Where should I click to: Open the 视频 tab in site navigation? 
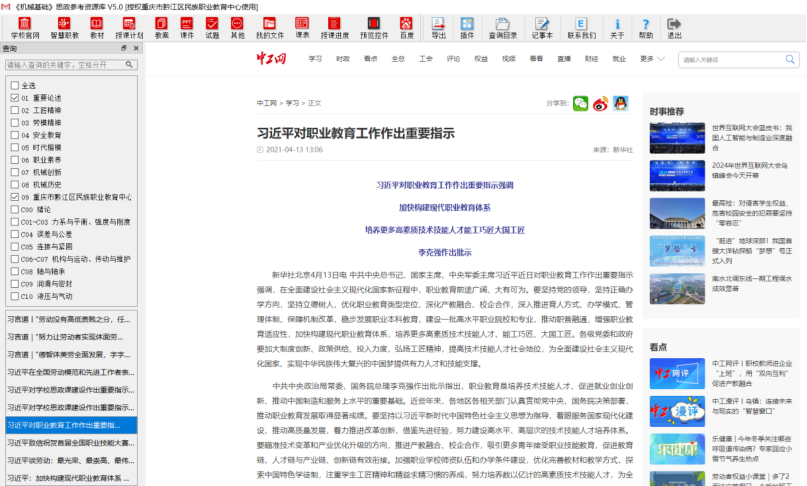pyautogui.click(x=508, y=59)
